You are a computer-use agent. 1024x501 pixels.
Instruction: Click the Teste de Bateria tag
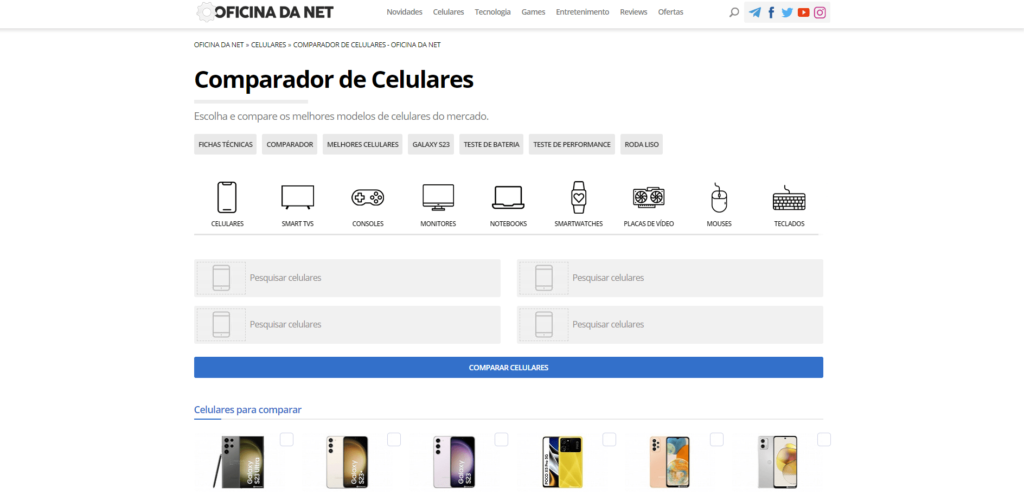tap(491, 144)
